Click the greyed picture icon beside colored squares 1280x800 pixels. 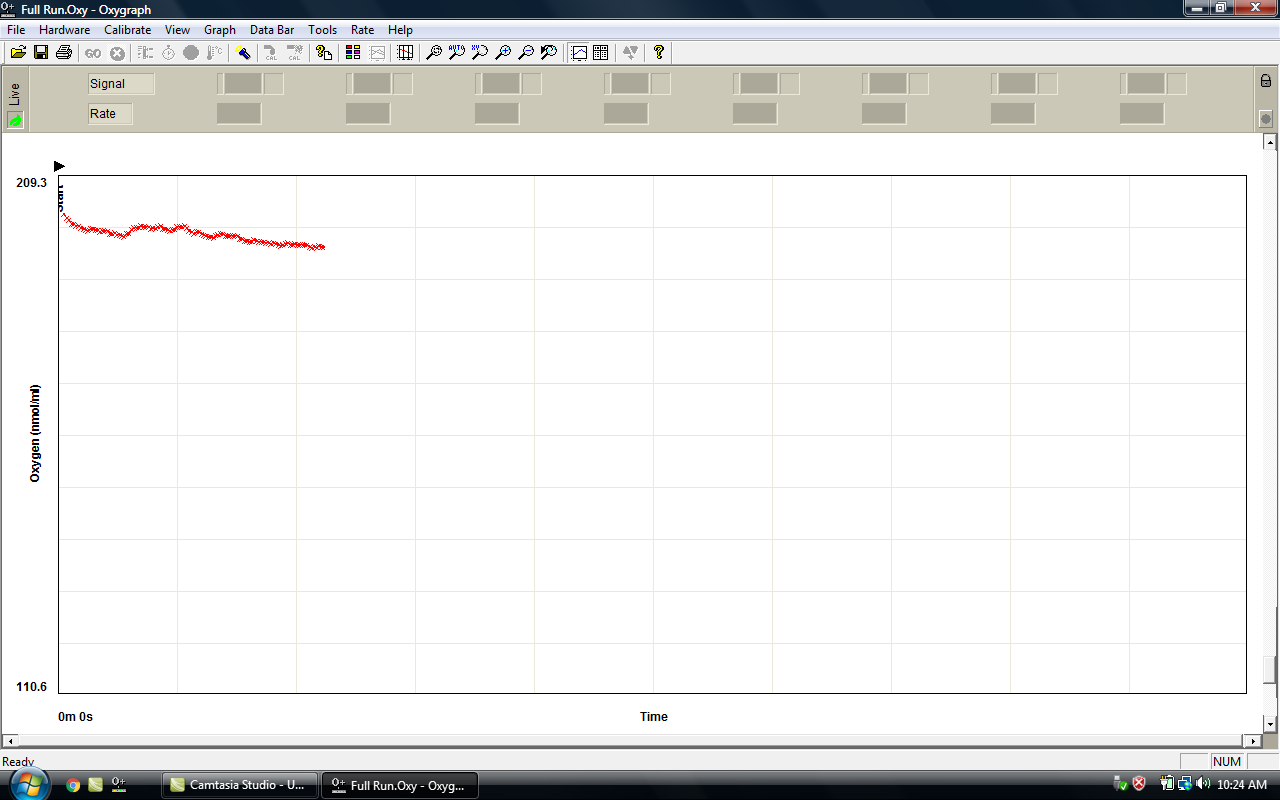377,52
